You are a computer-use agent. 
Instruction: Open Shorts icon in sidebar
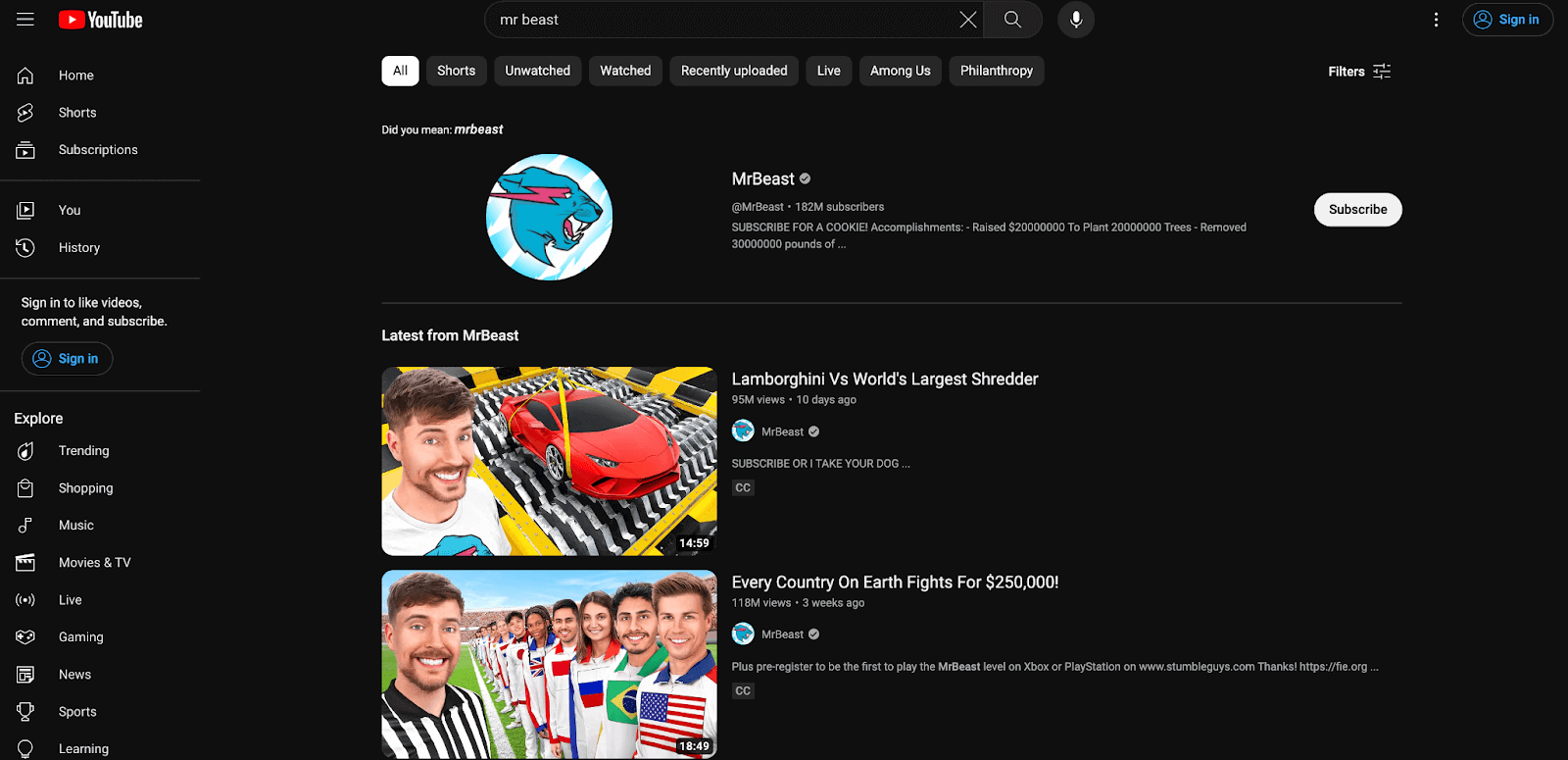click(x=25, y=113)
